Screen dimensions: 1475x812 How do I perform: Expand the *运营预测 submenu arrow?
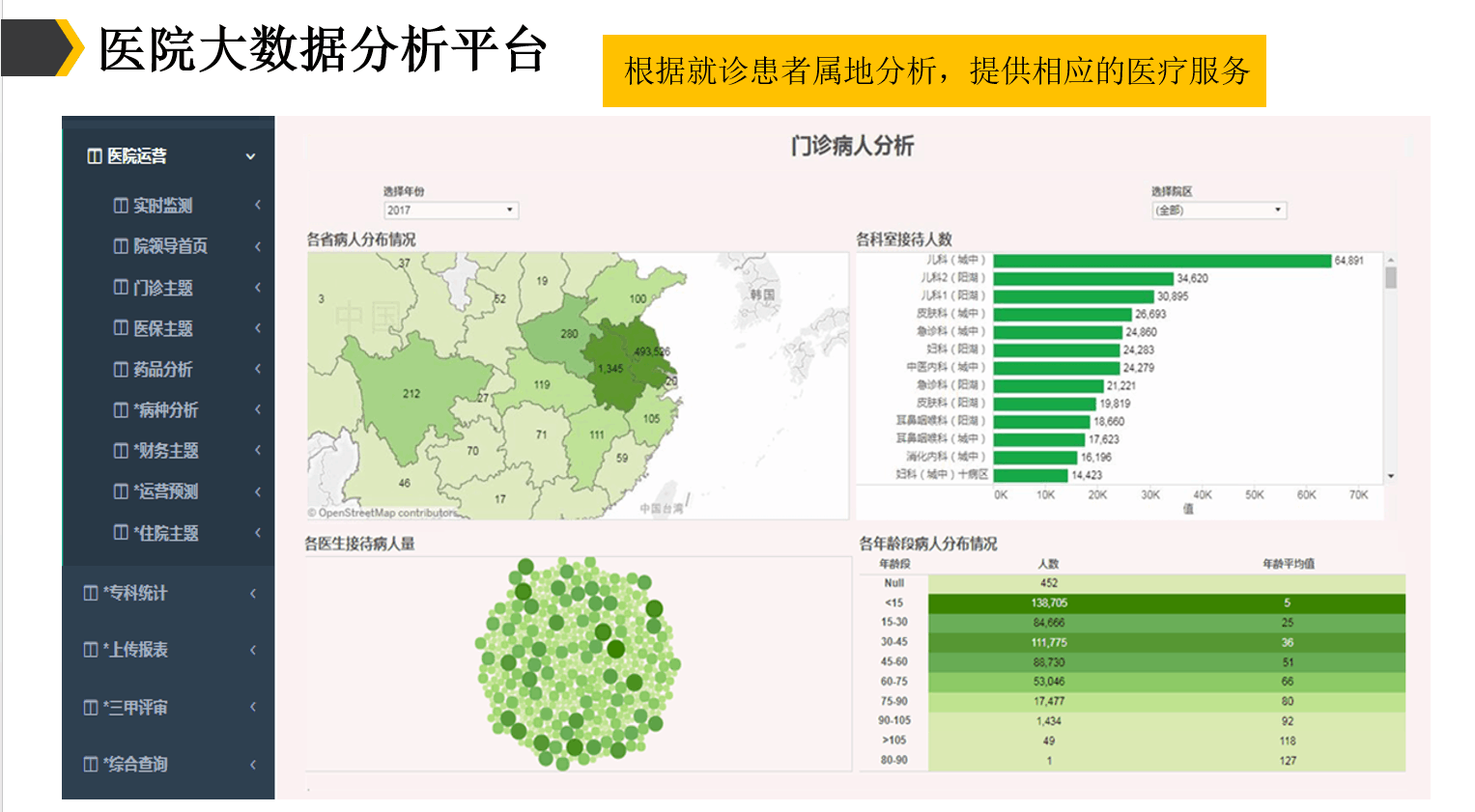(258, 491)
